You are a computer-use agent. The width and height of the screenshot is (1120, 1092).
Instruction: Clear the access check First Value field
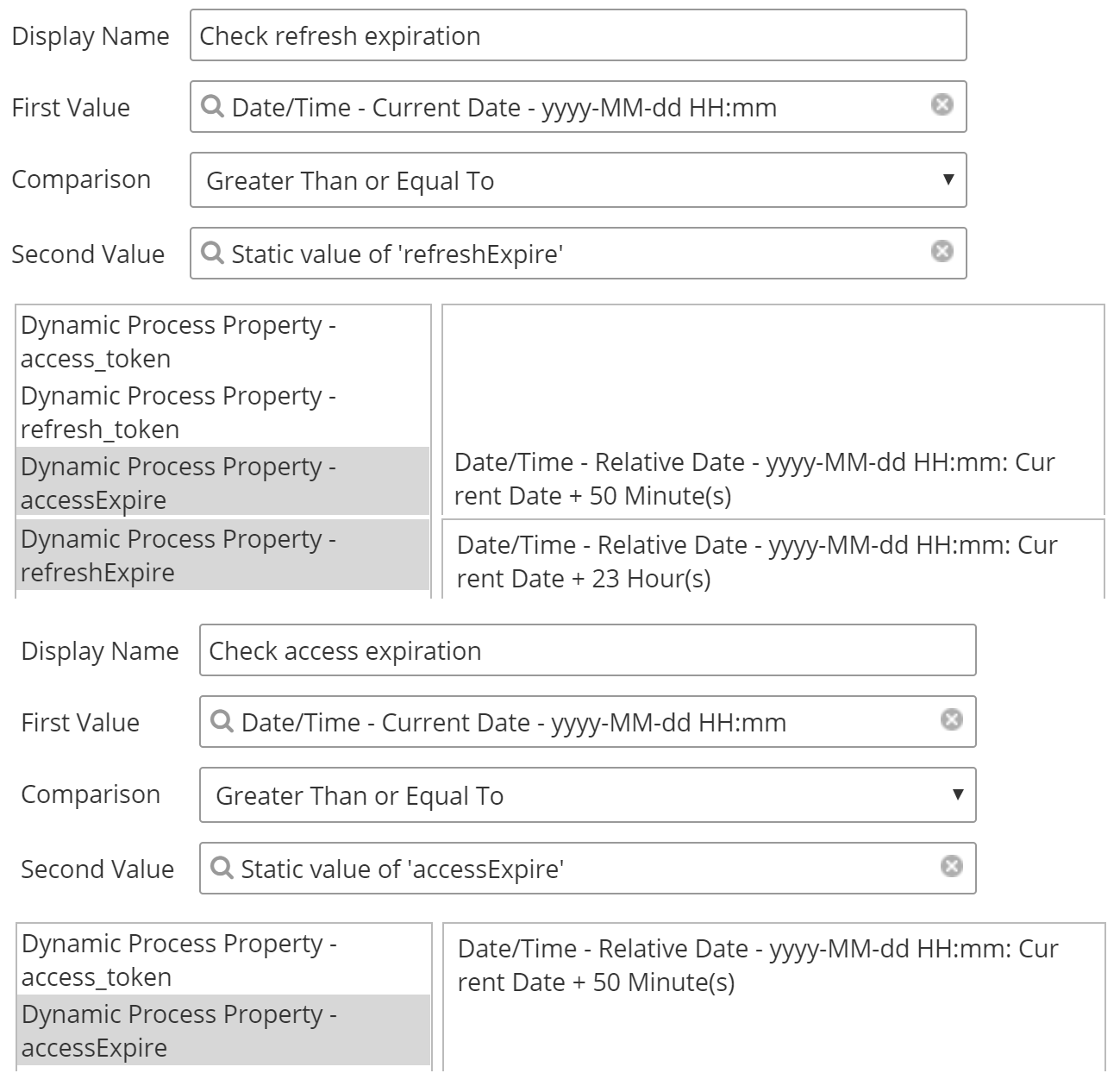pyautogui.click(x=952, y=719)
